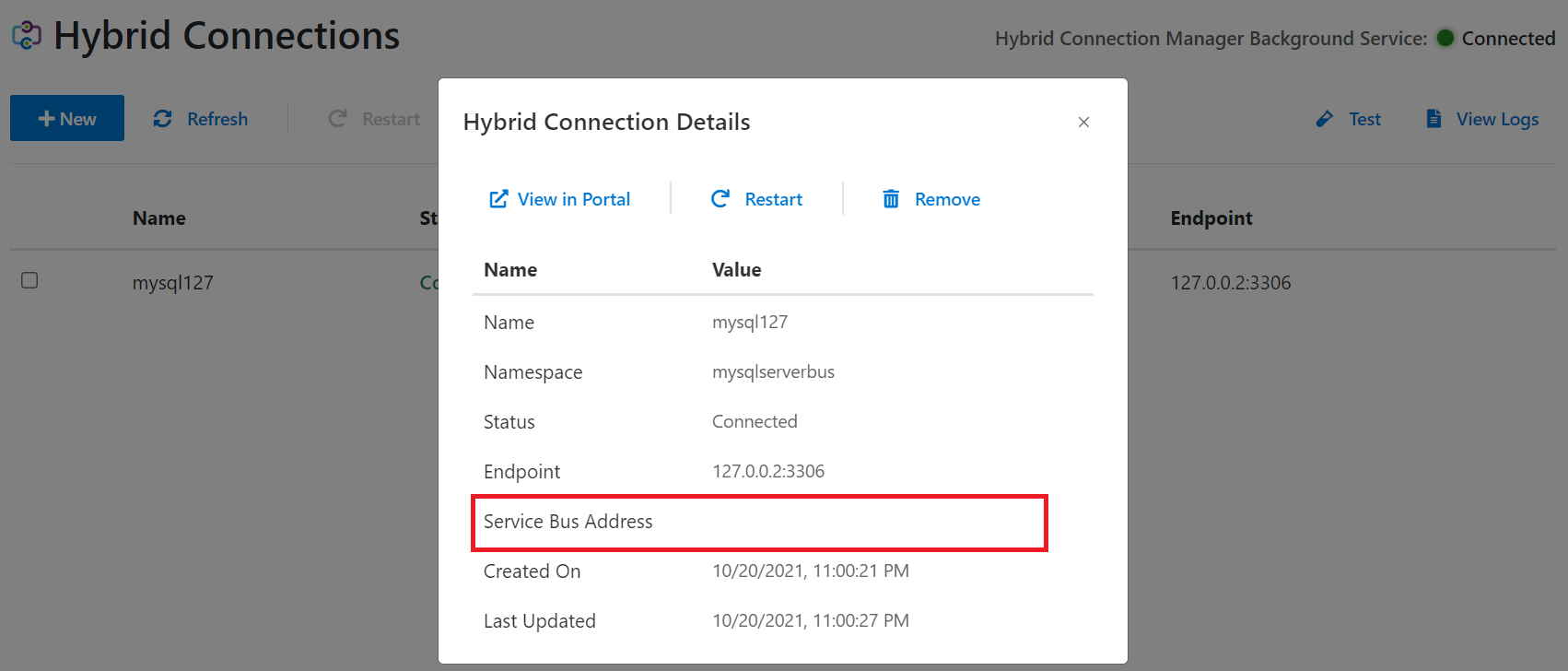The image size is (1568, 671).
Task: Click the plus New button
Action: (67, 118)
